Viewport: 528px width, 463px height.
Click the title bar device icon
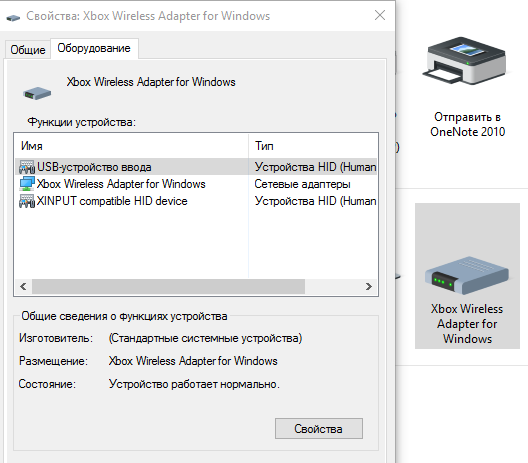tap(13, 17)
